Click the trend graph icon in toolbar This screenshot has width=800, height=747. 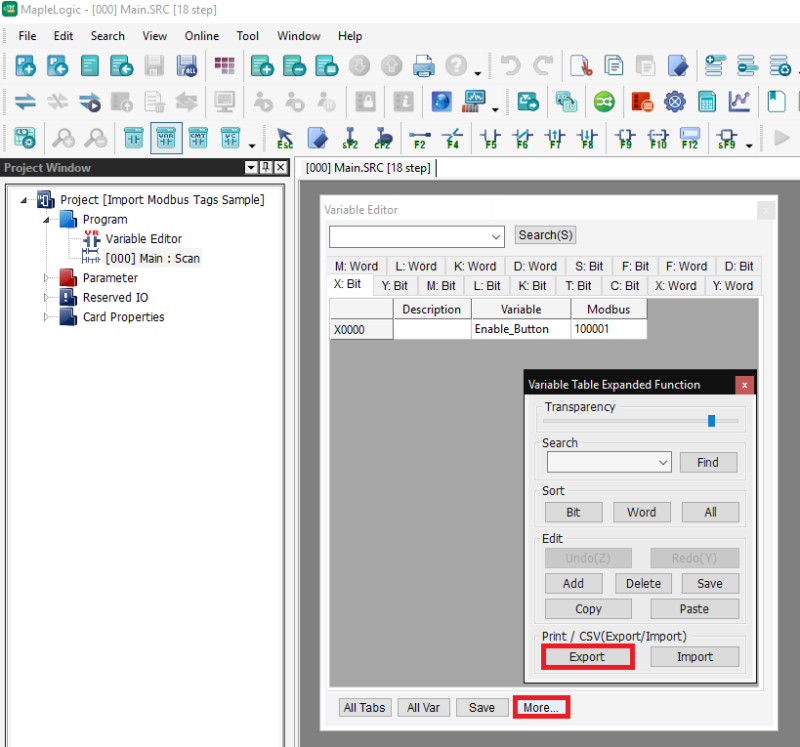click(739, 102)
